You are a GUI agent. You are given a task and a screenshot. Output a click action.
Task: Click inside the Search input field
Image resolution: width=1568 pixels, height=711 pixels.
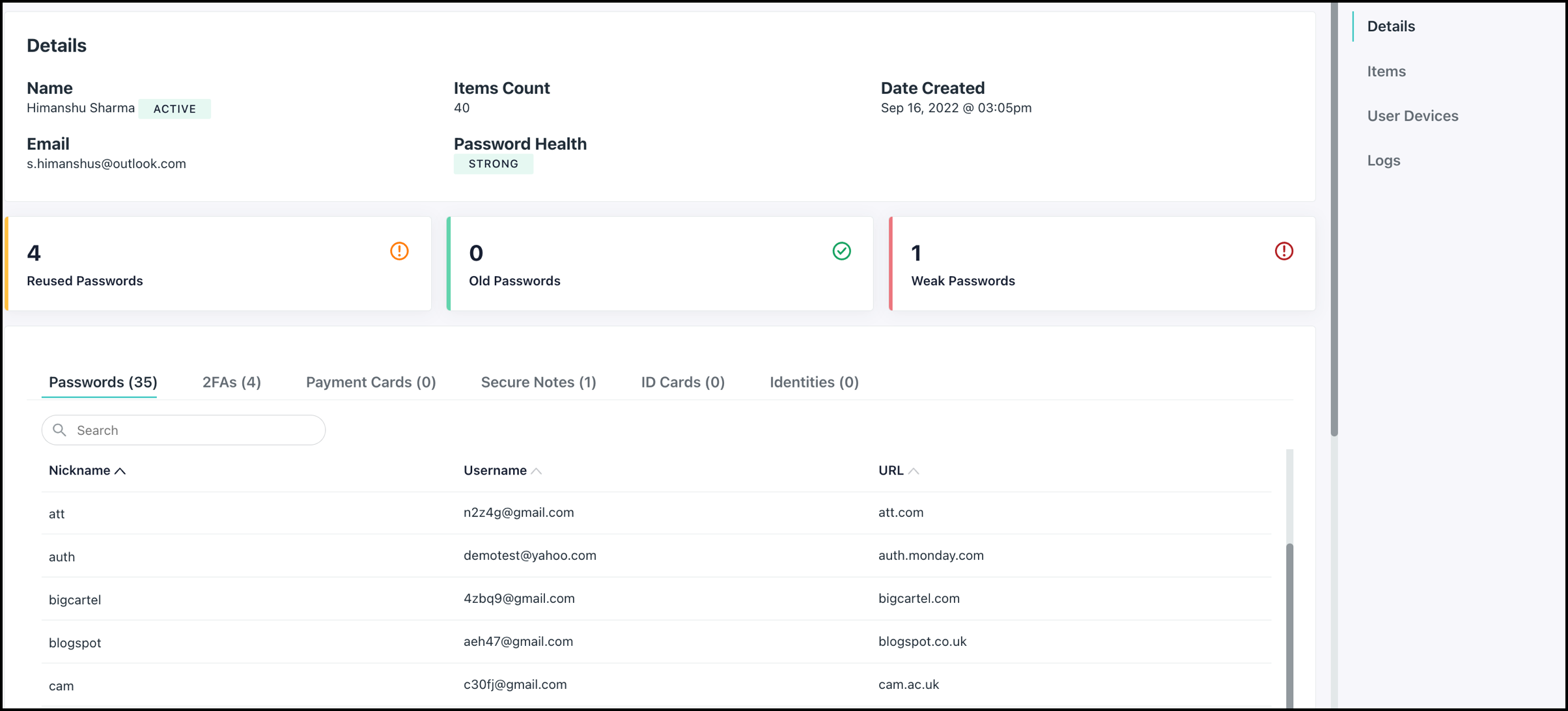pyautogui.click(x=195, y=430)
